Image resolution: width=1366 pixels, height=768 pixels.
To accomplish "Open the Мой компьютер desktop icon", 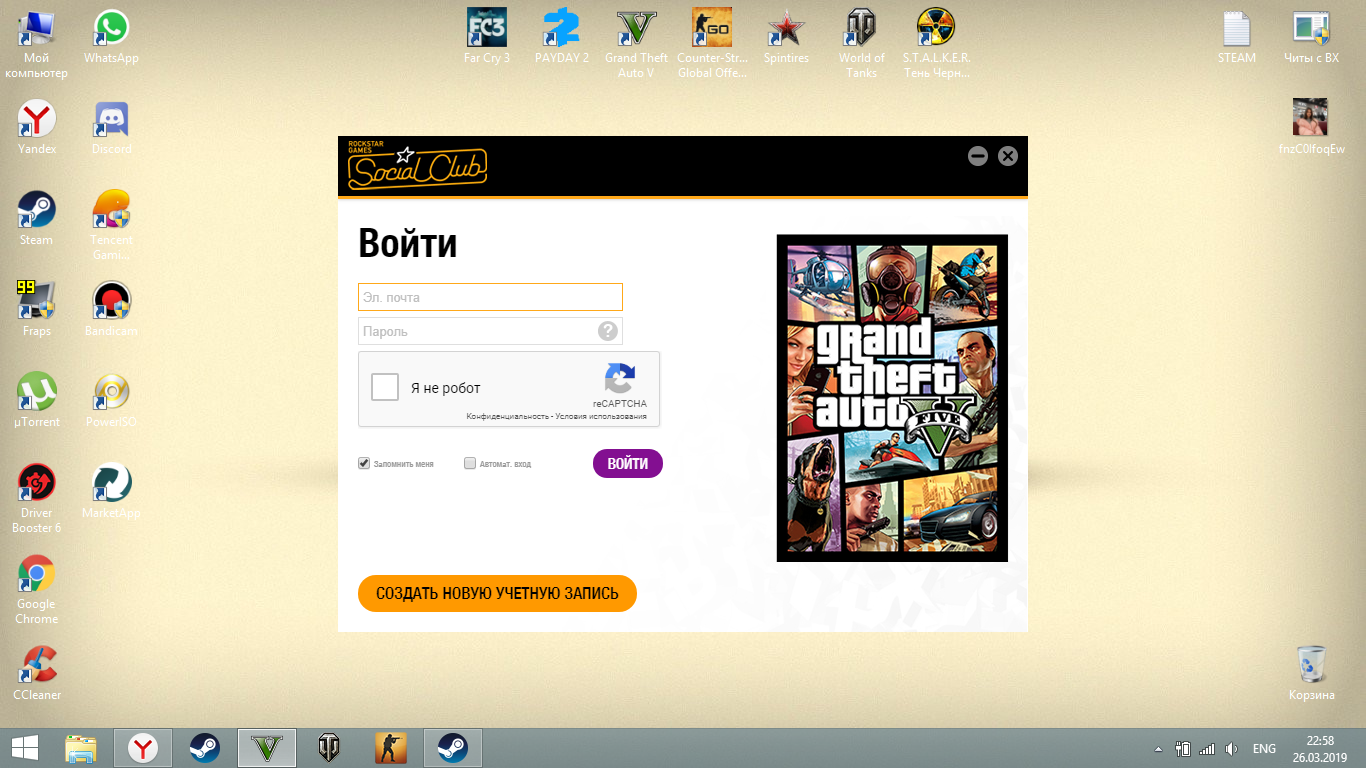I will click(37, 45).
